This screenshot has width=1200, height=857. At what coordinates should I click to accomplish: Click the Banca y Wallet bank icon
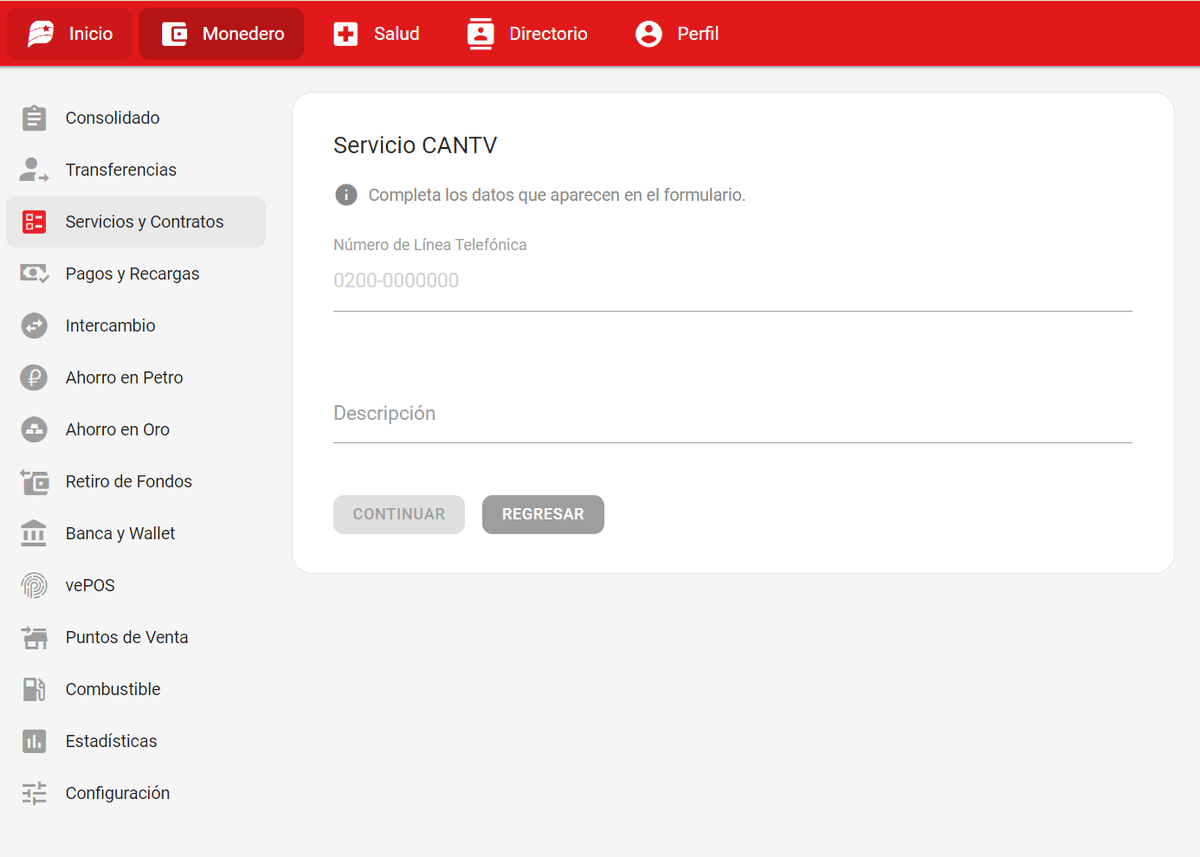pos(34,534)
